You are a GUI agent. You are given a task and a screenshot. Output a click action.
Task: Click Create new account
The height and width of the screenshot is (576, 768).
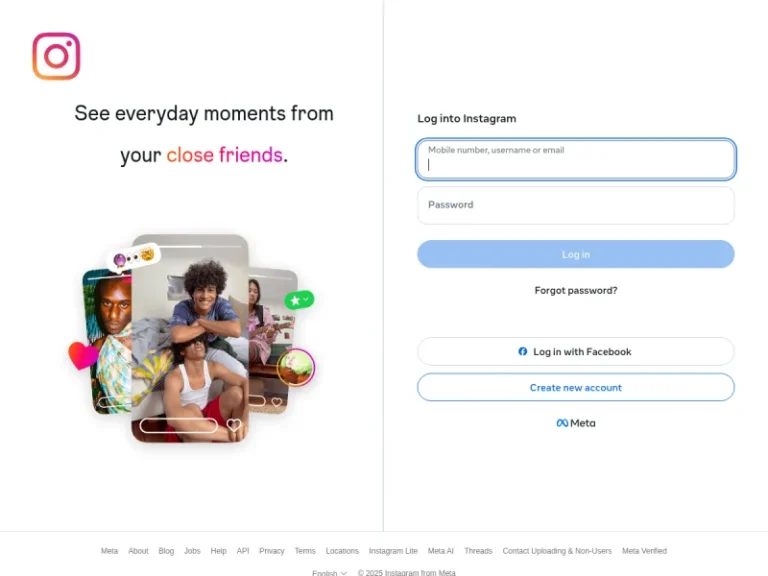[x=576, y=387]
